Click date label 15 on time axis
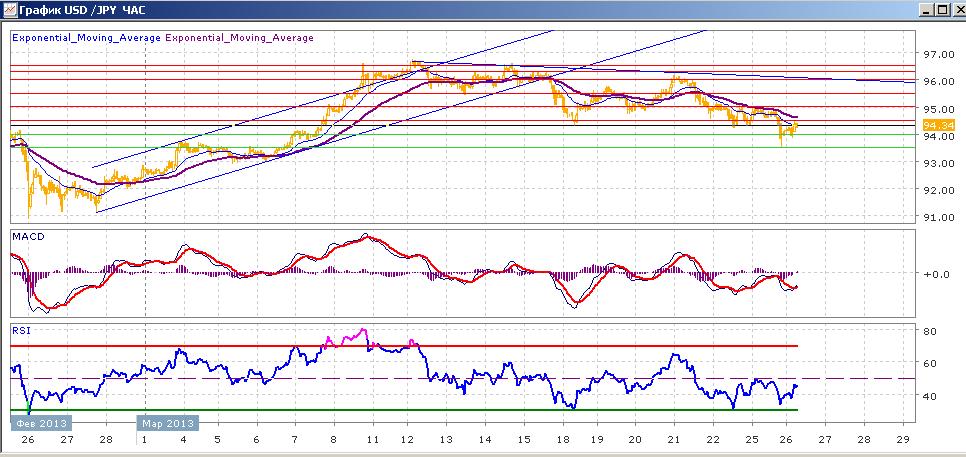The width and height of the screenshot is (966, 457). tap(523, 440)
